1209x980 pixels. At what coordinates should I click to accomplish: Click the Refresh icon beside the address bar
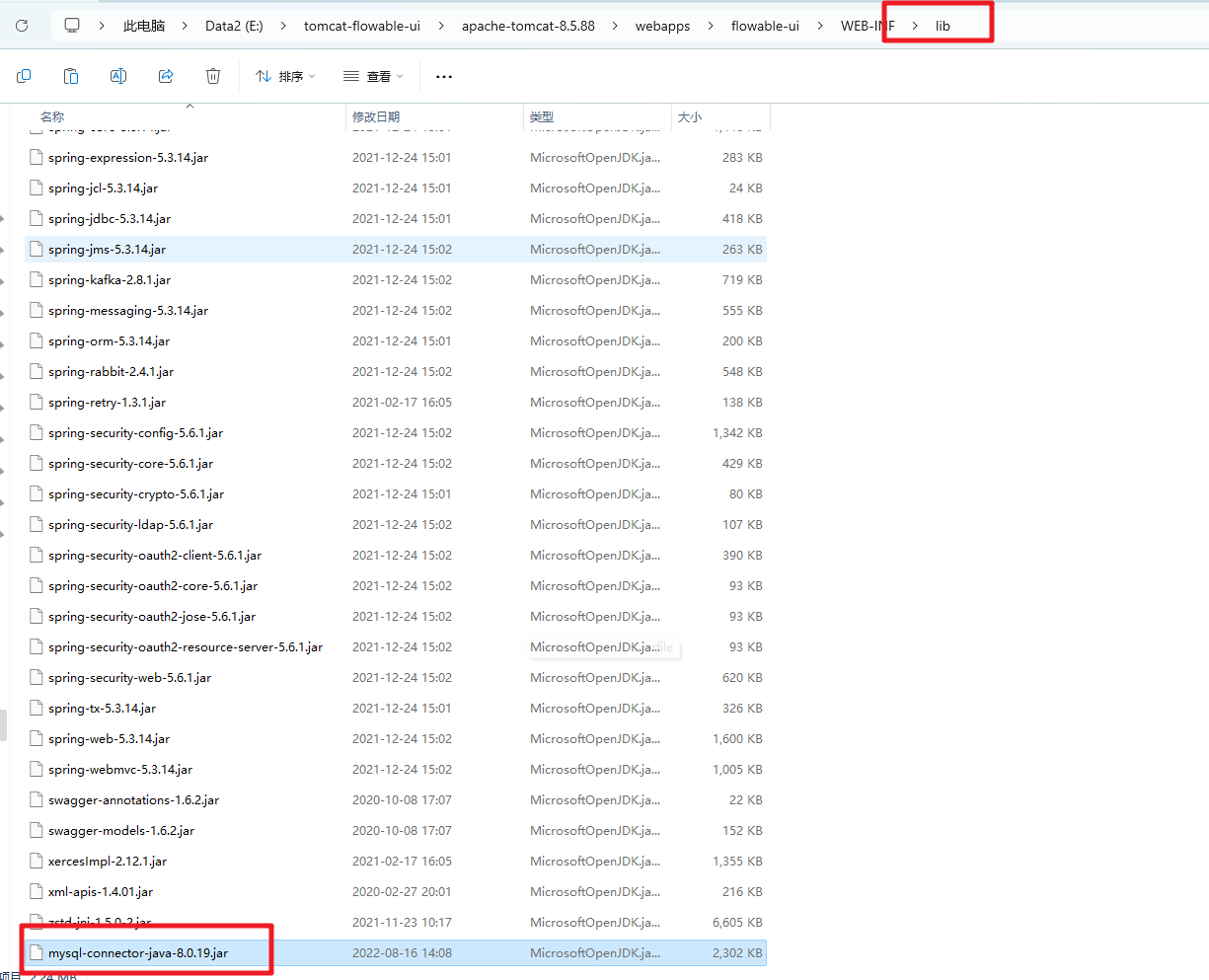coord(22,26)
